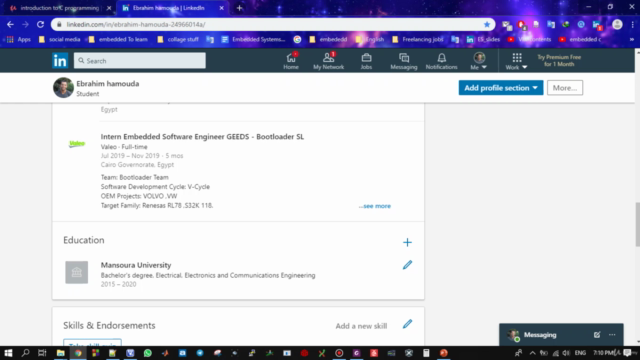Click Mansoura University school logo placeholder
This screenshot has height=360, width=640.
[77, 272]
